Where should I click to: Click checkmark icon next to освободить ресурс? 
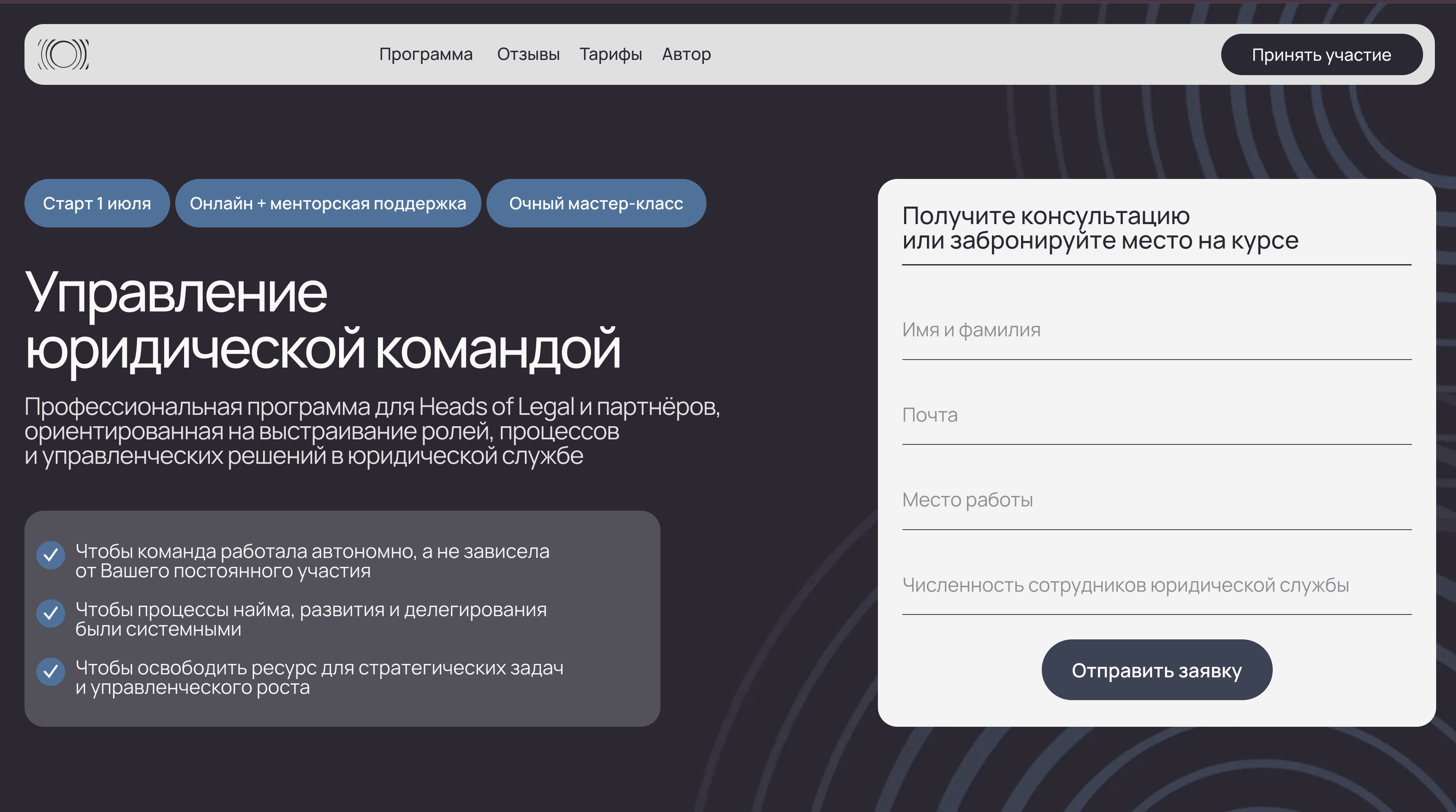point(51,672)
